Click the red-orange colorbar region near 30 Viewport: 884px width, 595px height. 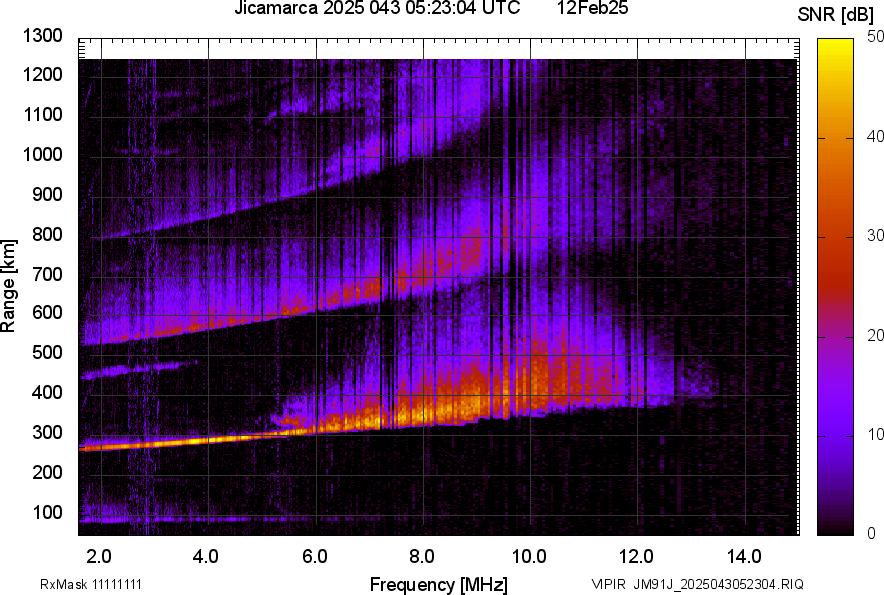pos(835,237)
